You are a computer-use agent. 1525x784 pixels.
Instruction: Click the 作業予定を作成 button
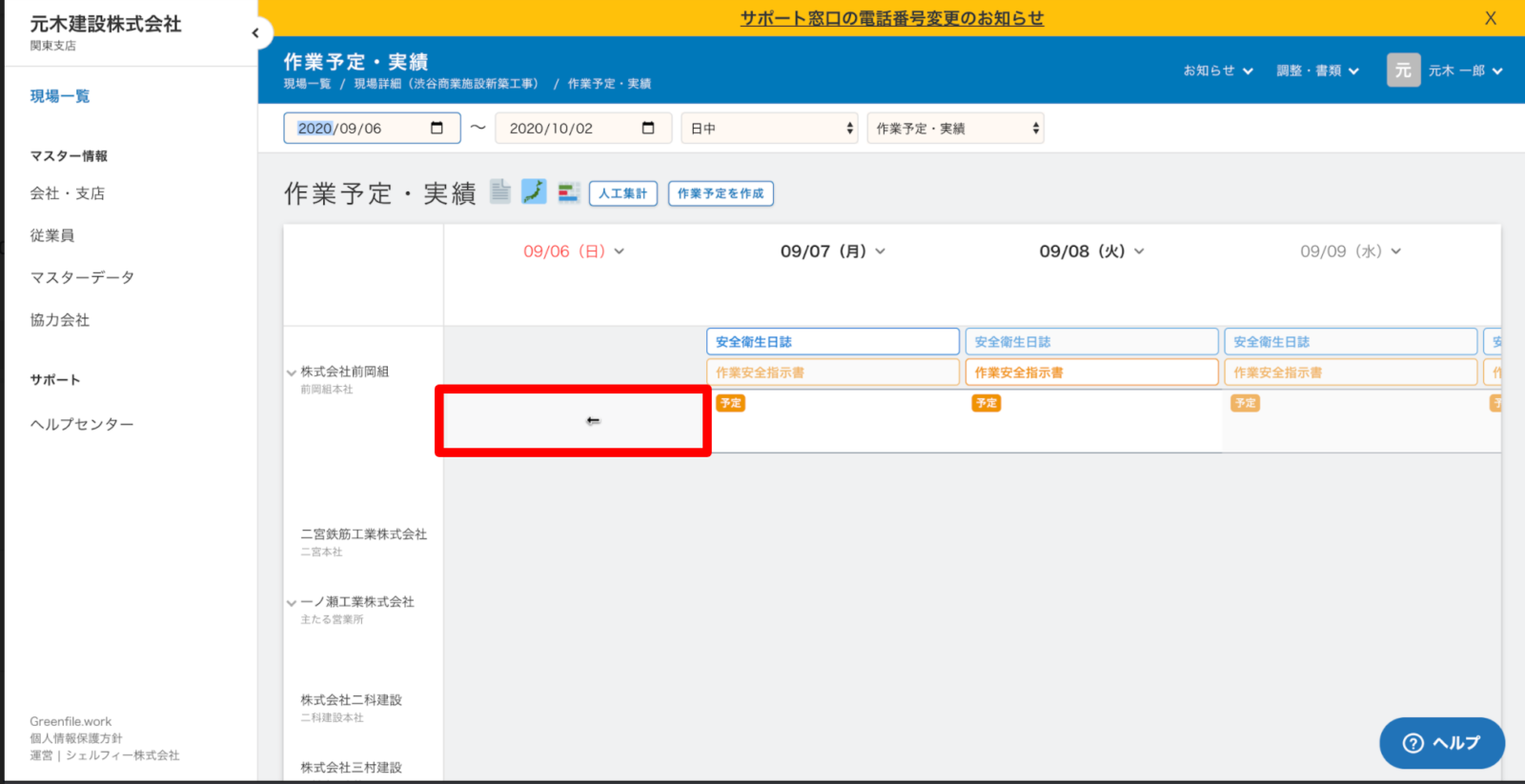721,193
